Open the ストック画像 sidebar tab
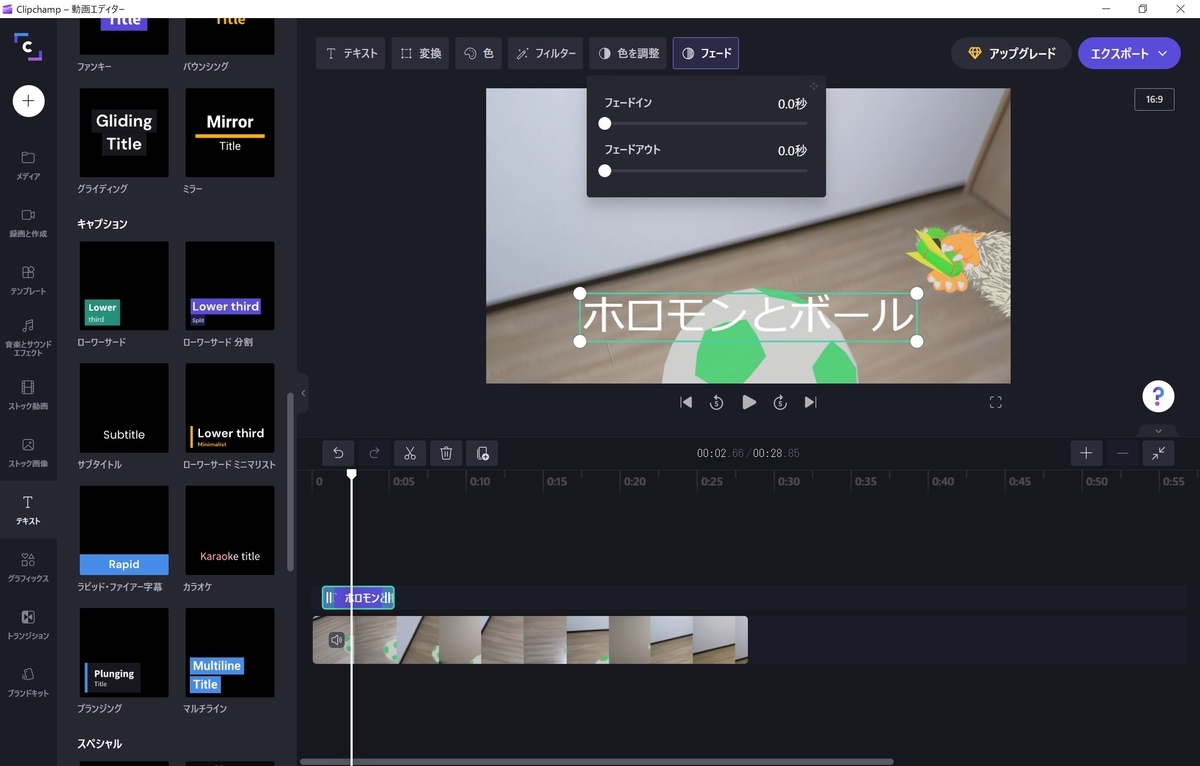This screenshot has width=1200, height=766. tap(28, 452)
